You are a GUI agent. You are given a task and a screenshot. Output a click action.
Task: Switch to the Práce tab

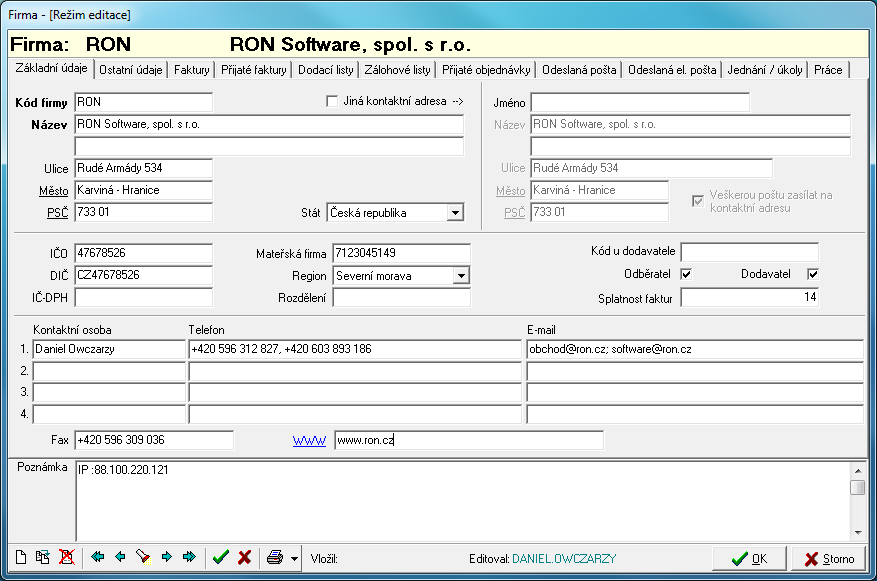pos(828,70)
